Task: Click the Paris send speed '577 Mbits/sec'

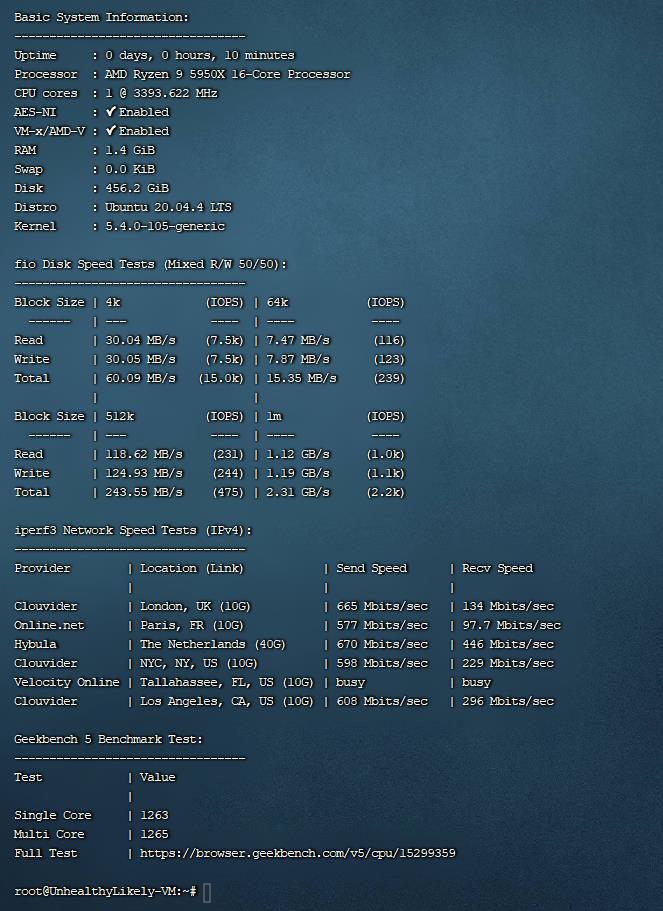Action: tap(382, 625)
